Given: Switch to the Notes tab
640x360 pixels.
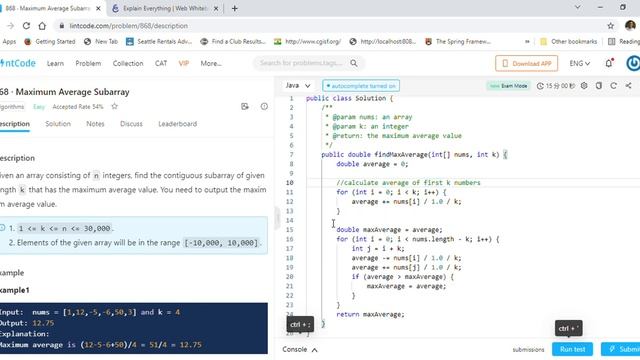Looking at the screenshot, I should point(95,124).
